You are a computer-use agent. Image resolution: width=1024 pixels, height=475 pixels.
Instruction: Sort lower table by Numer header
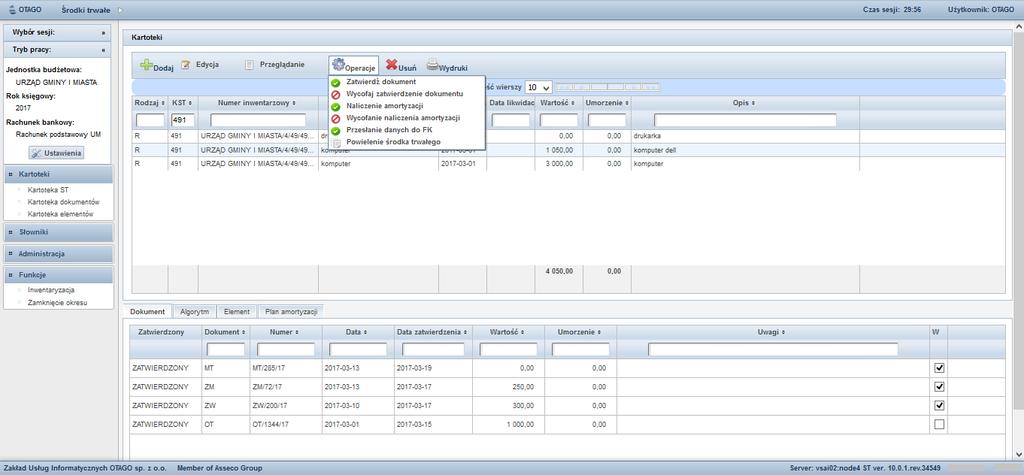coord(286,332)
